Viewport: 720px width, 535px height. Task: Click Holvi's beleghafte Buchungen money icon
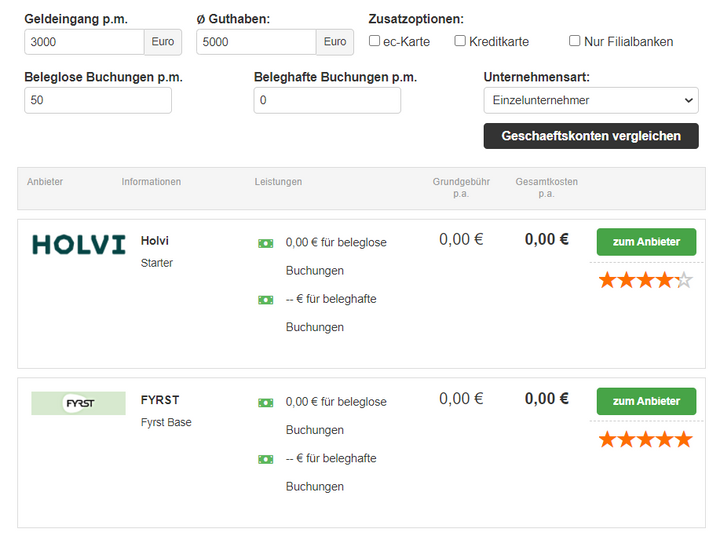point(265,300)
